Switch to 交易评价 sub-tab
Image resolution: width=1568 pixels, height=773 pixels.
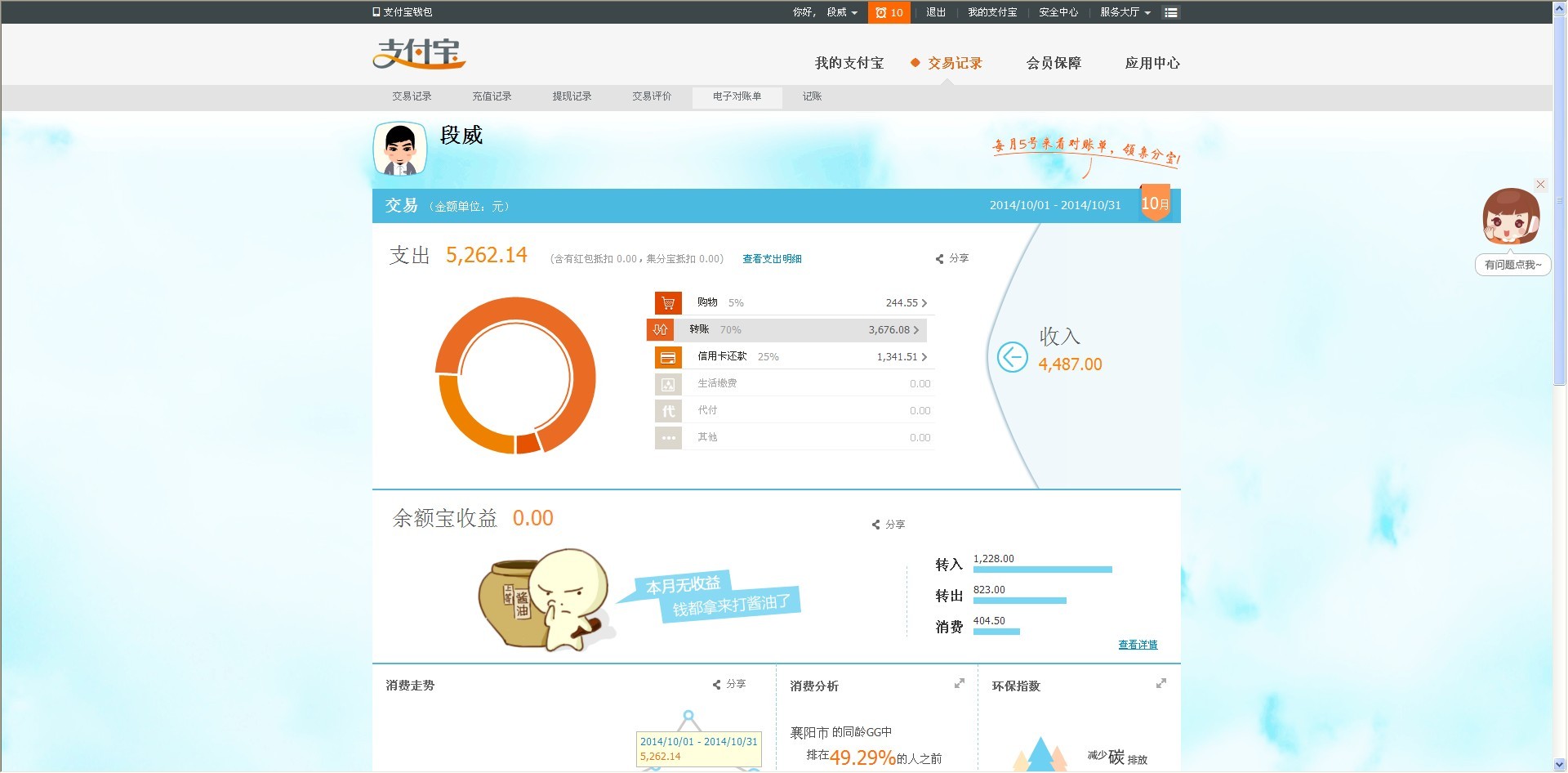[652, 96]
